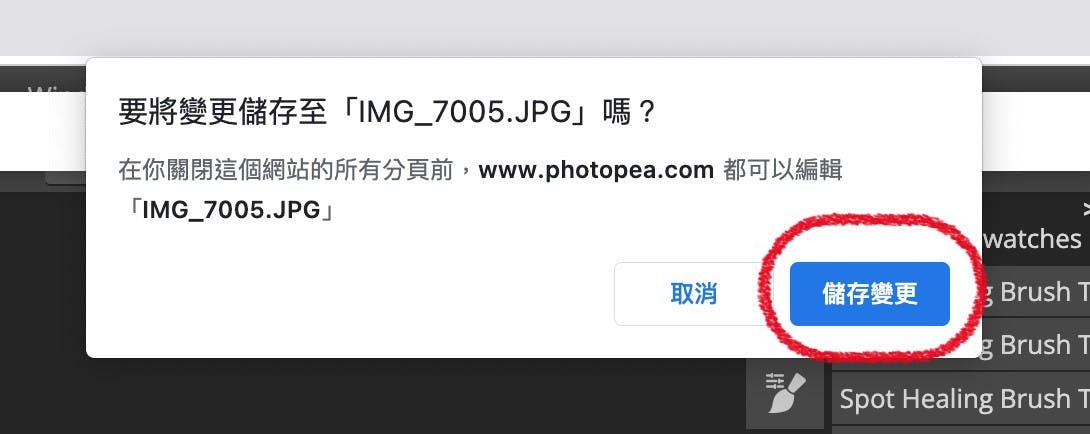Viewport: 1090px width, 434px height.
Task: Click the partly hidden button under dialog's left edge
Action: coord(66,179)
